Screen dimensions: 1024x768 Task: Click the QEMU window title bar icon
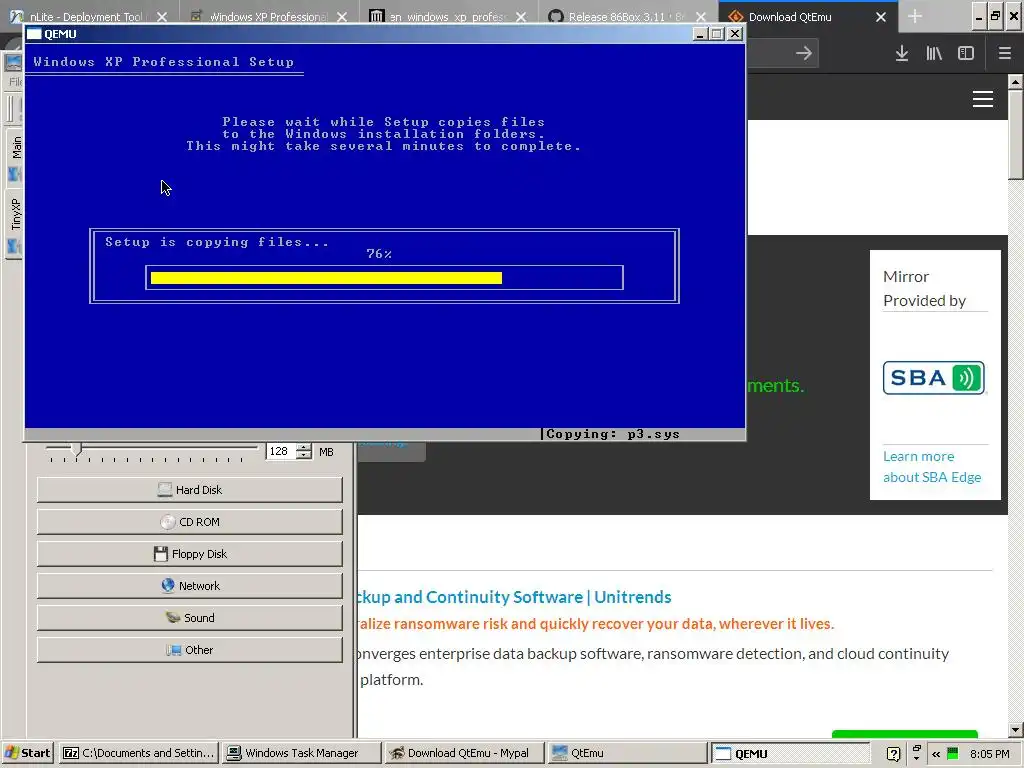click(x=34, y=34)
